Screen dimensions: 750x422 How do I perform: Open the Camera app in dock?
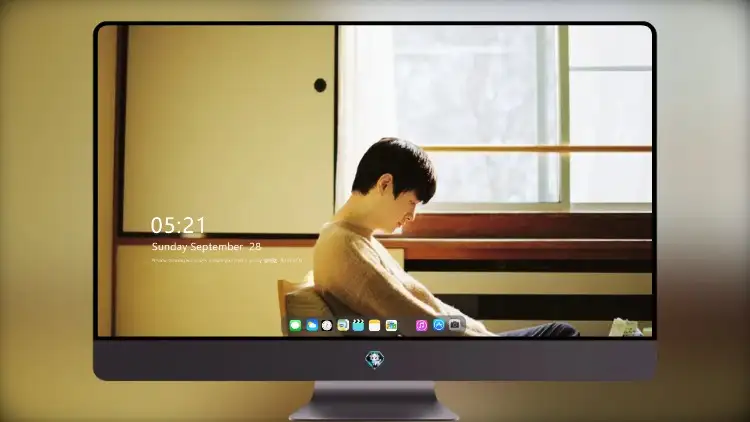pyautogui.click(x=455, y=325)
